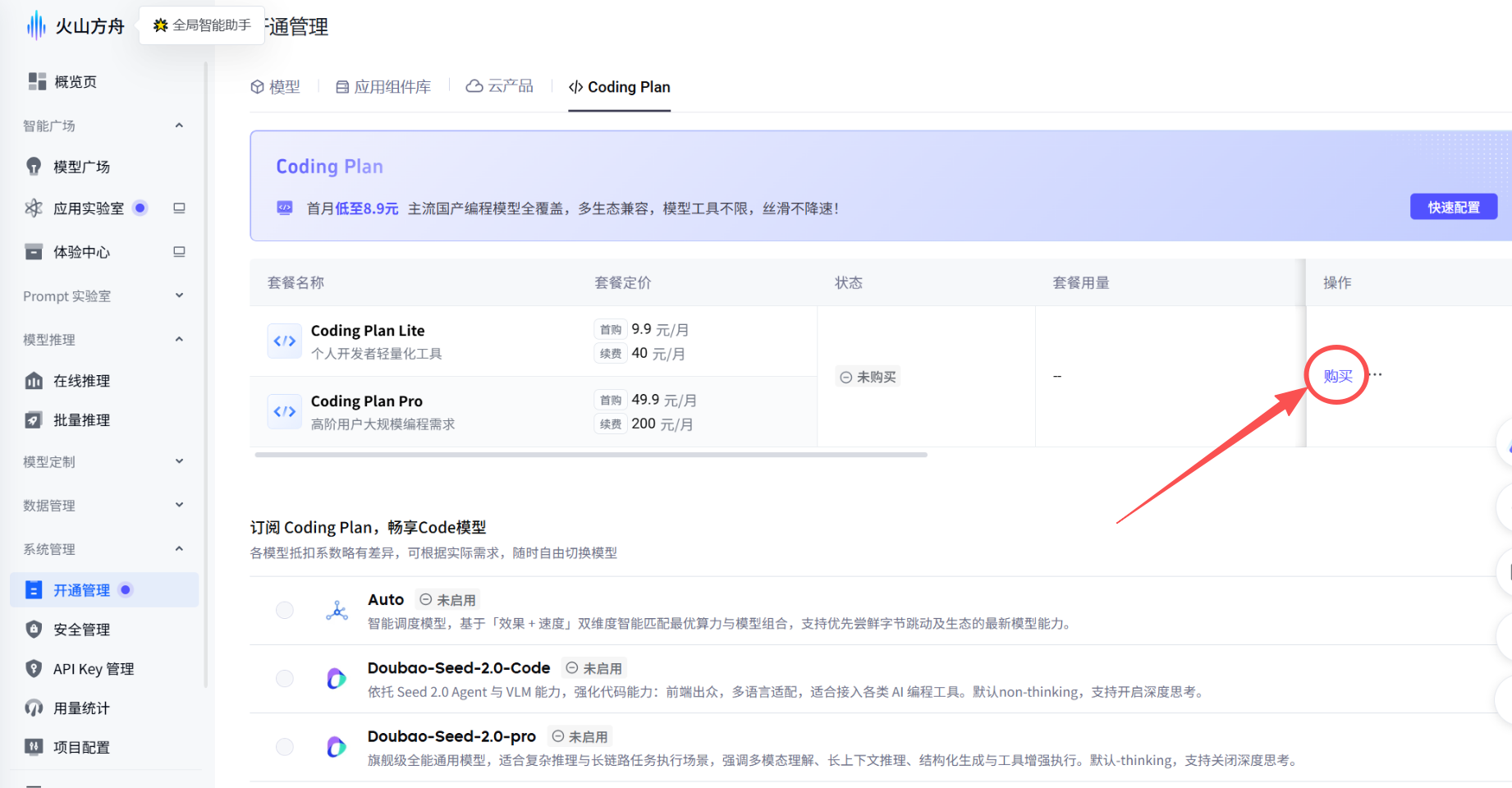
Task: Select the Doubao-Seed-2.0-pro model
Action: pos(285,747)
